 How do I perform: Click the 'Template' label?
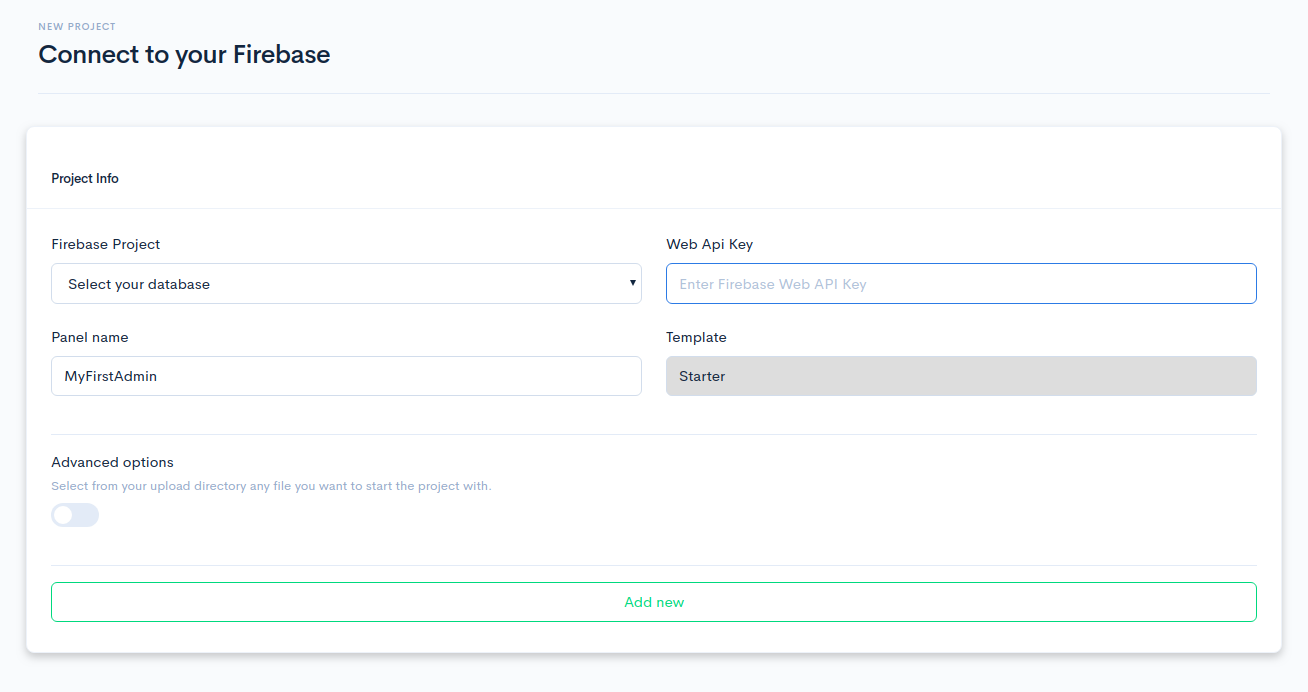pos(696,337)
